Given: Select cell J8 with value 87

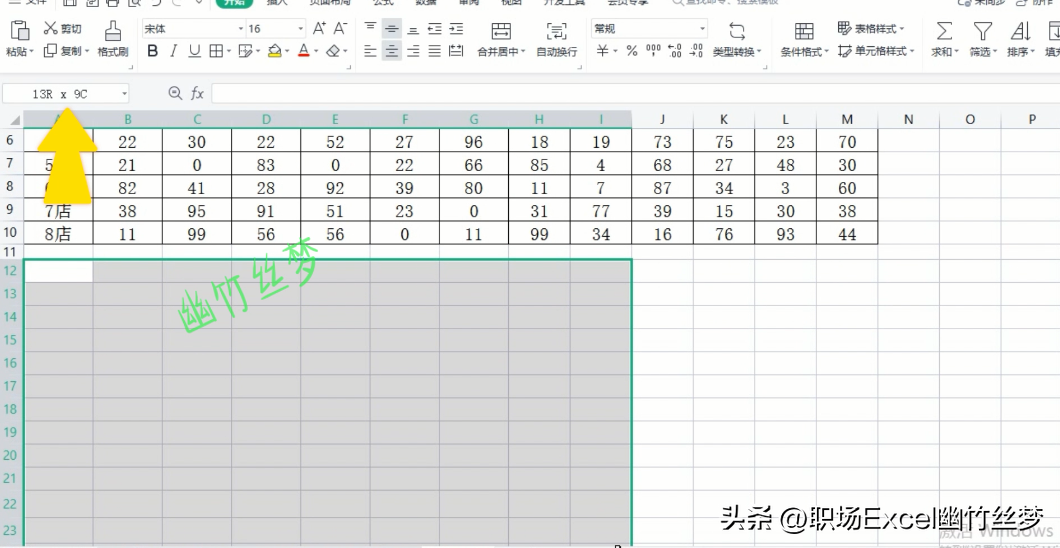Looking at the screenshot, I should point(662,189).
